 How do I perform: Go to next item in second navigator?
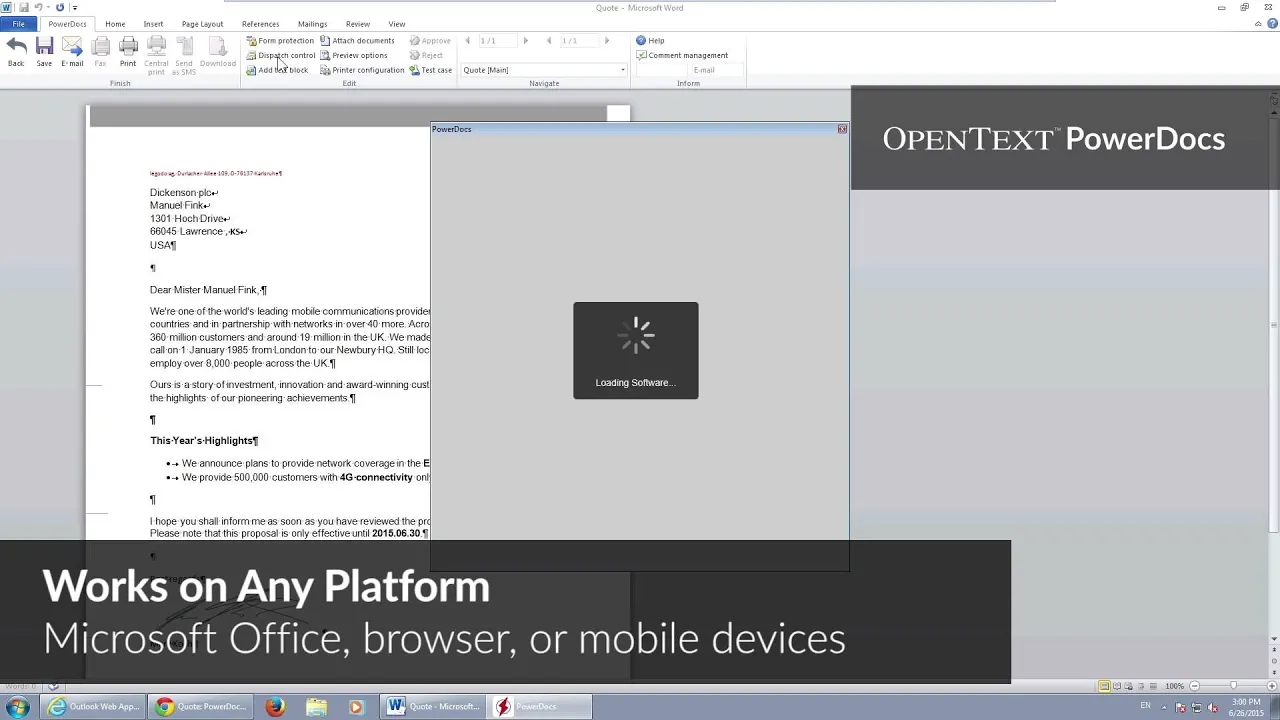(x=606, y=41)
